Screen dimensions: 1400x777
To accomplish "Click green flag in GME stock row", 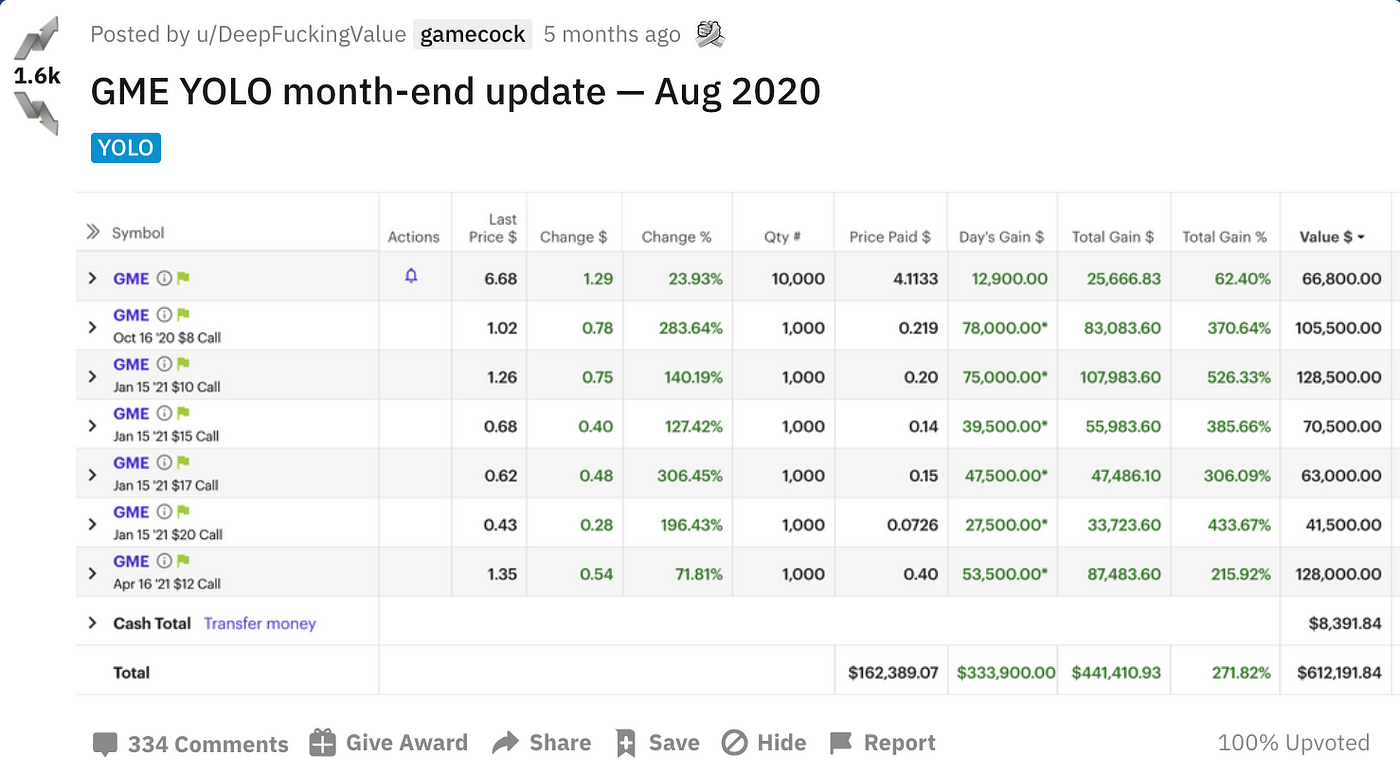I will pos(183,279).
